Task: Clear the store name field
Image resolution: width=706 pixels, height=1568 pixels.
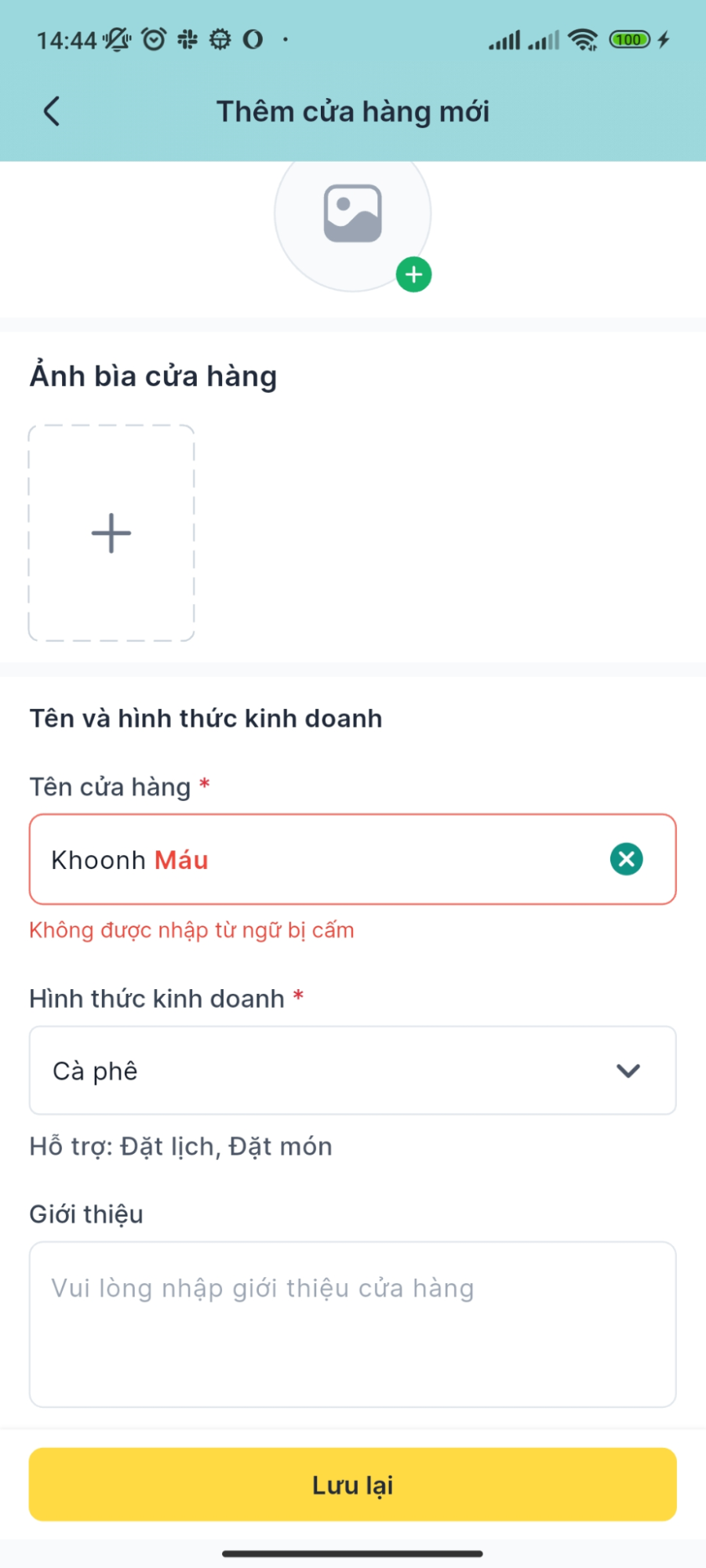Action: click(626, 859)
